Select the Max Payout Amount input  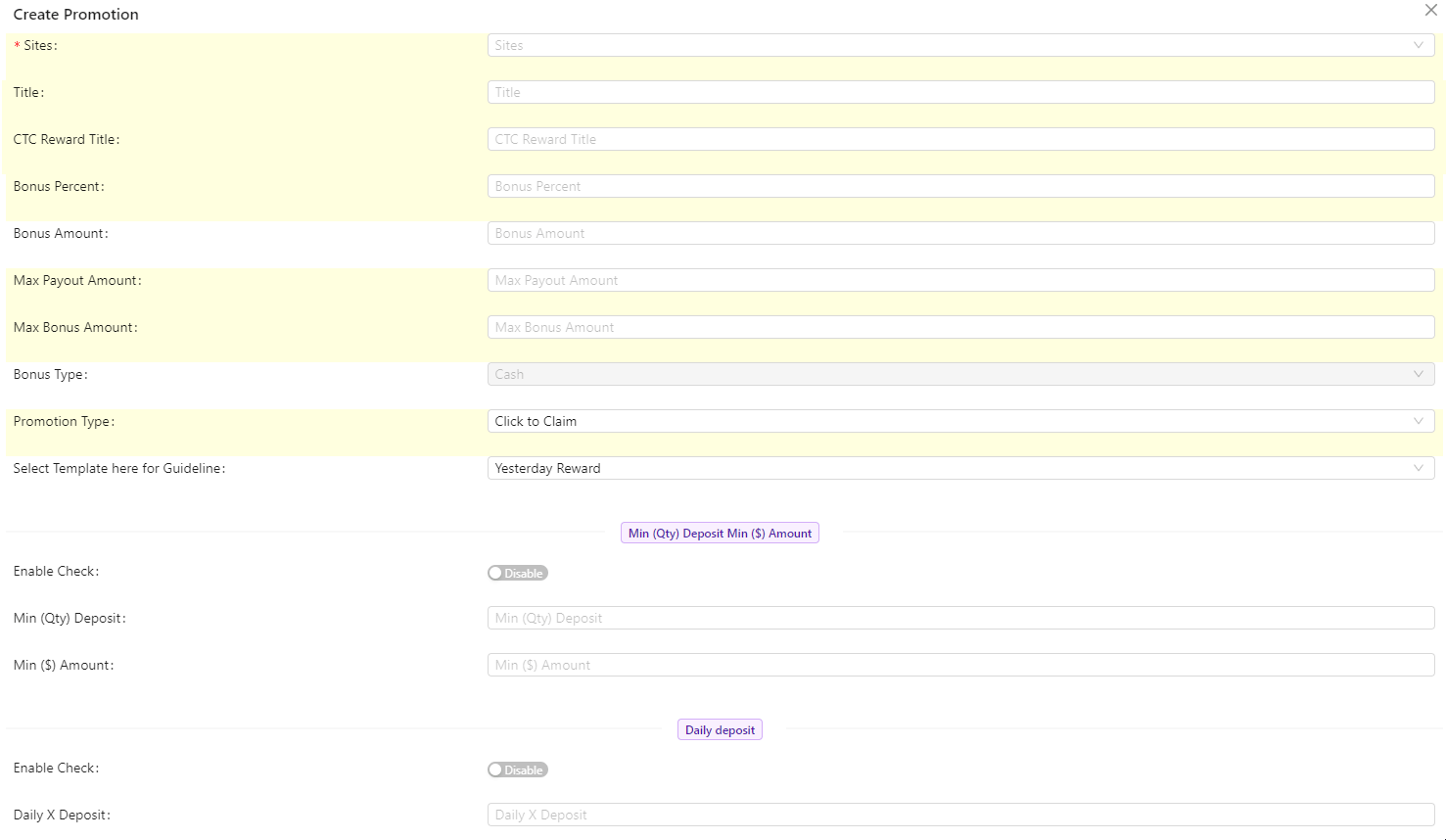(959, 280)
